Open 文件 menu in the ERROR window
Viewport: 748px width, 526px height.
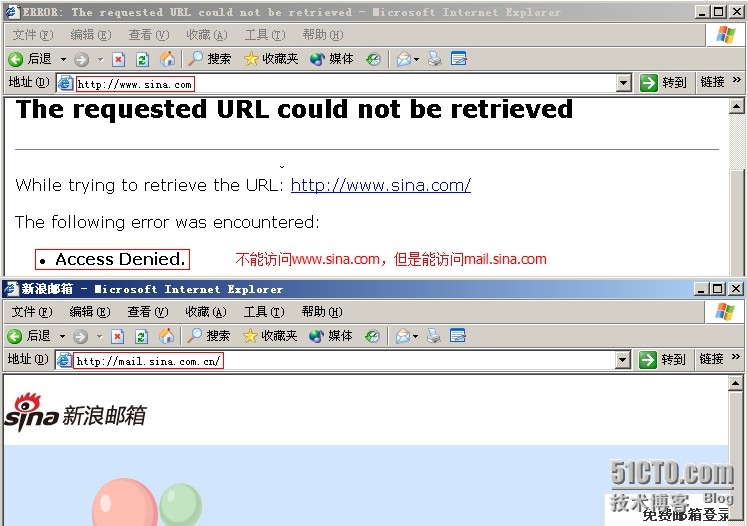33,35
